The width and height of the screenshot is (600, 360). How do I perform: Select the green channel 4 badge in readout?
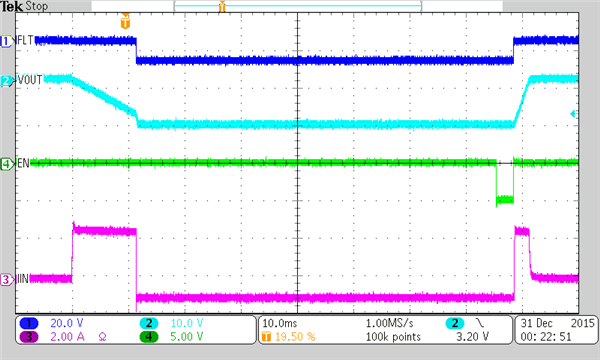pos(149,337)
